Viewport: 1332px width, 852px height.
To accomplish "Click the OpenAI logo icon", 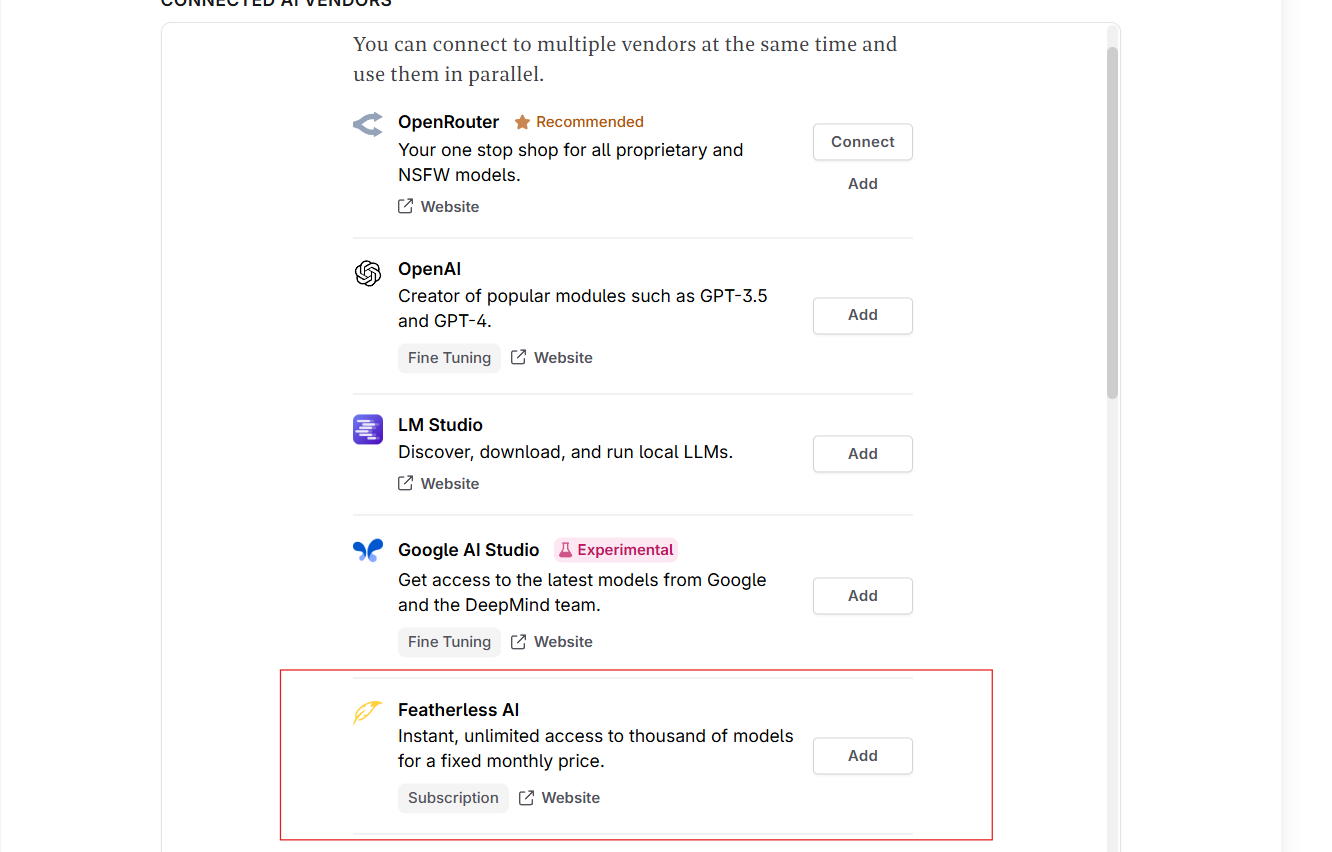I will (x=368, y=273).
